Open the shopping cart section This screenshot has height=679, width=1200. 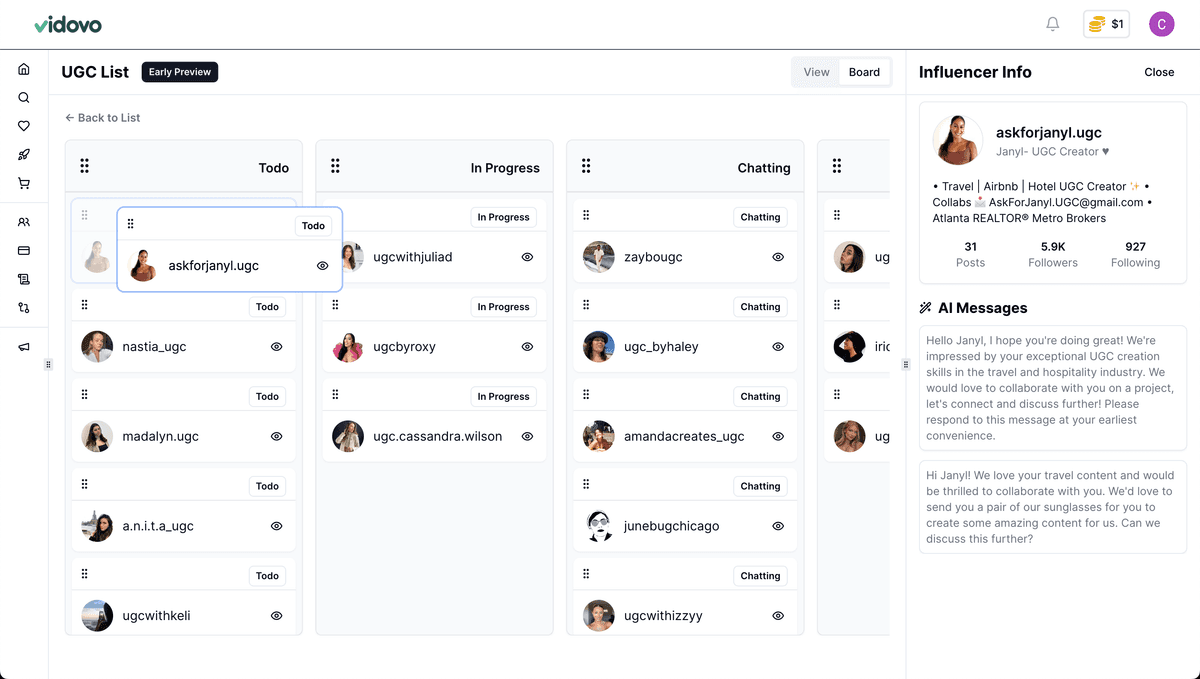pyautogui.click(x=24, y=183)
